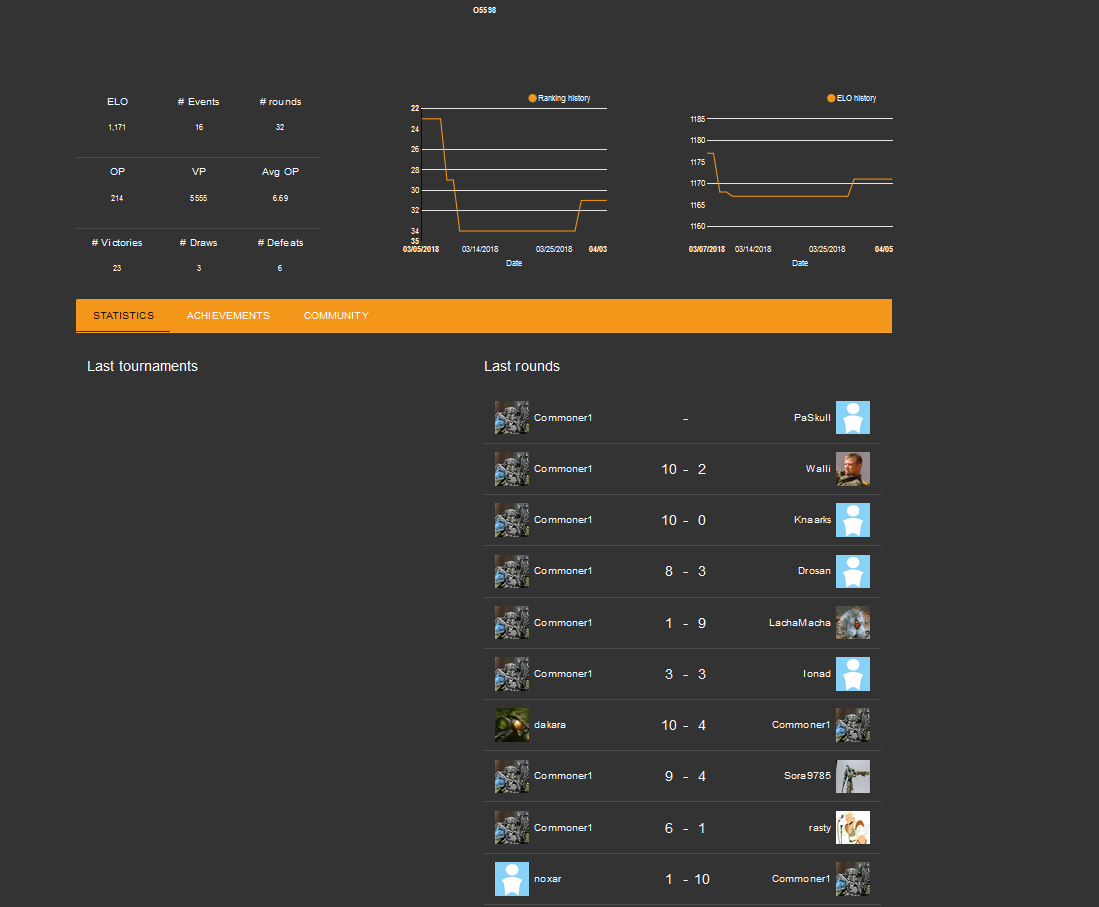The image size is (1099, 907).
Task: Select the 8 - 3 score against Drosan
Action: [x=685, y=571]
